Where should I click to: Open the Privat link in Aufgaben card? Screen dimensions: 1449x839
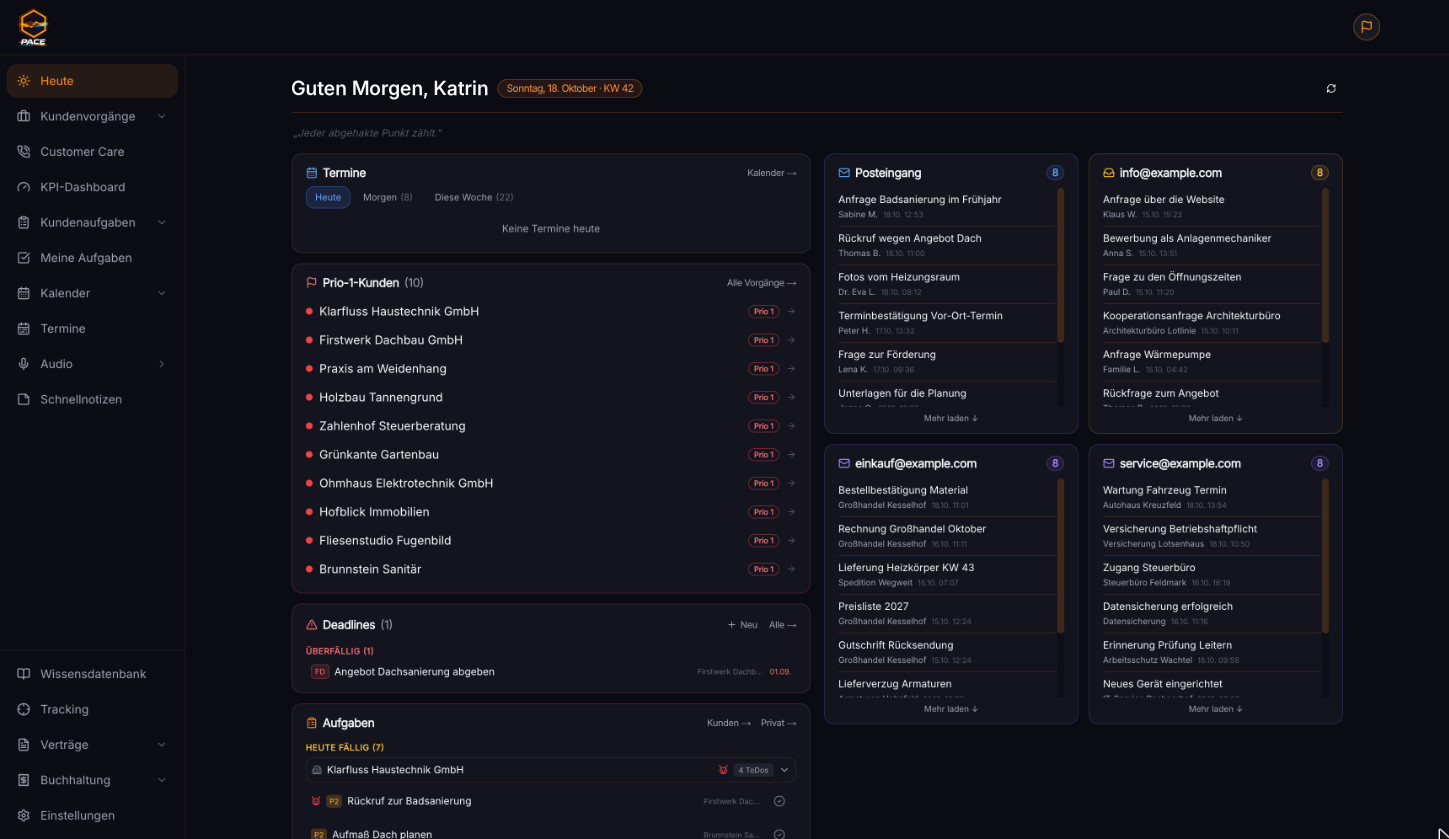click(x=779, y=723)
